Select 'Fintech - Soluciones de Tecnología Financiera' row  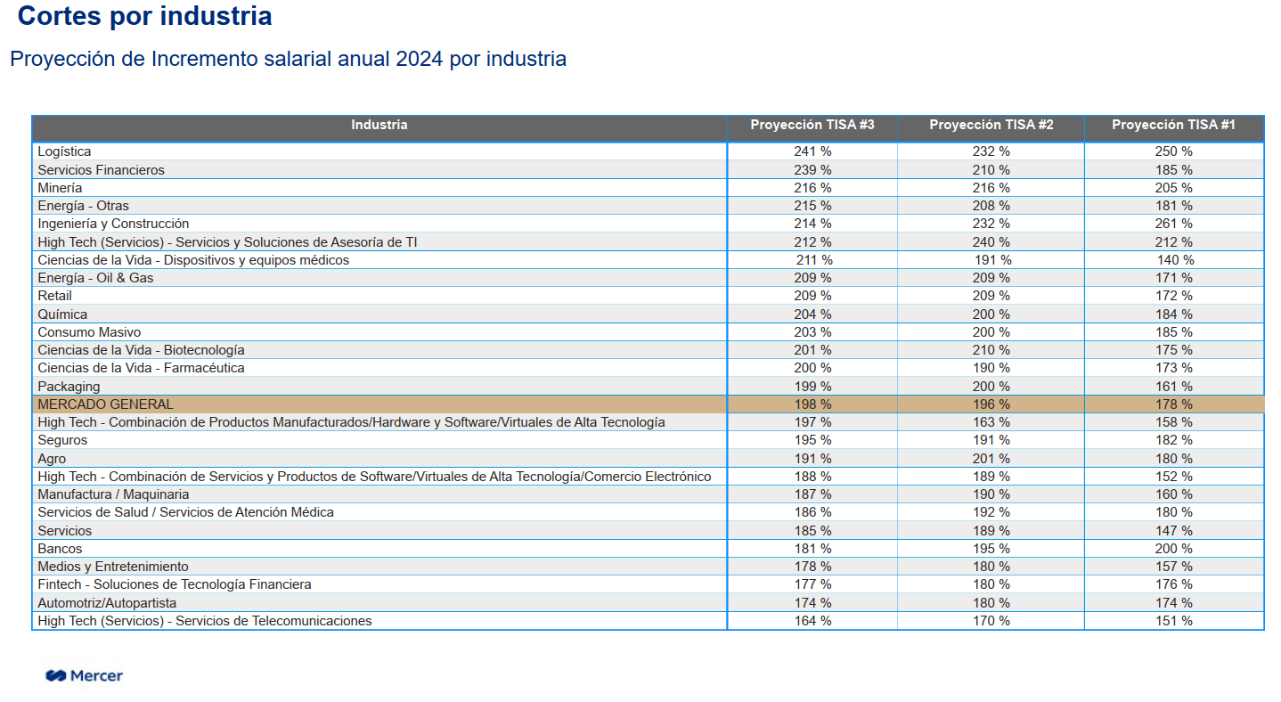point(174,584)
